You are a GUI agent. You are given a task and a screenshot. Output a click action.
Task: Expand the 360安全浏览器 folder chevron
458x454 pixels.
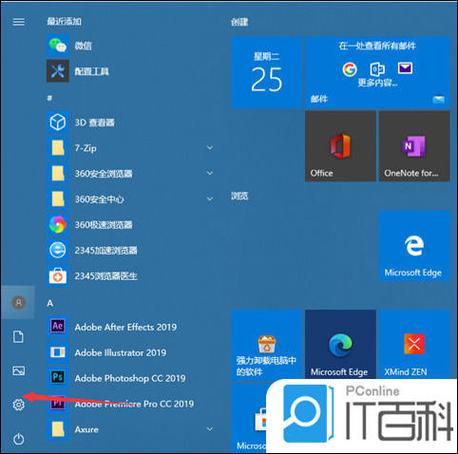click(210, 173)
